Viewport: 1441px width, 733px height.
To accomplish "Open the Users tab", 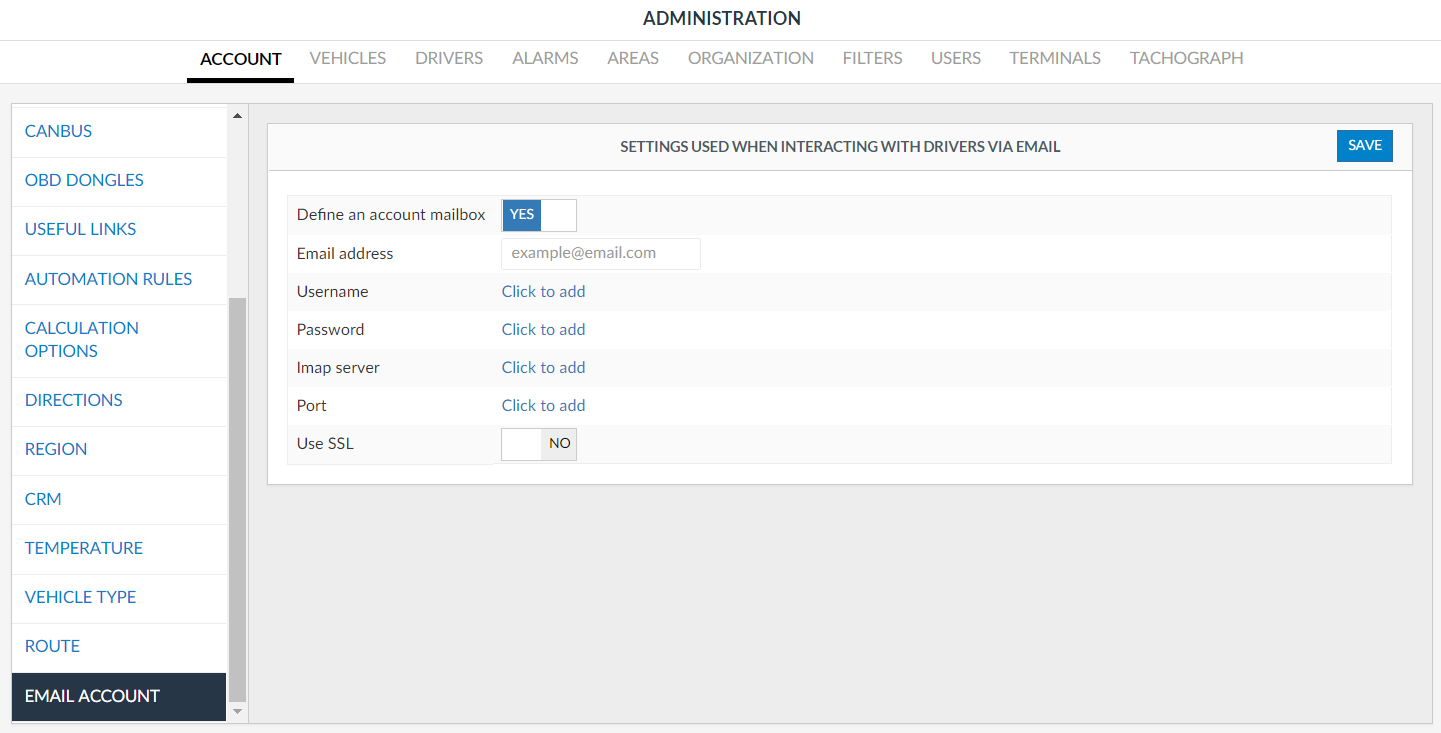I will pos(955,58).
